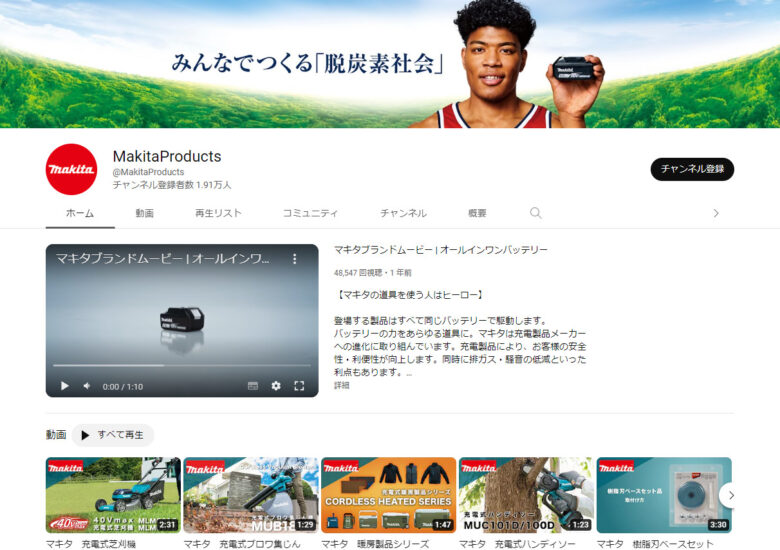
Task: Switch to the 動画 tab
Action: [x=145, y=213]
